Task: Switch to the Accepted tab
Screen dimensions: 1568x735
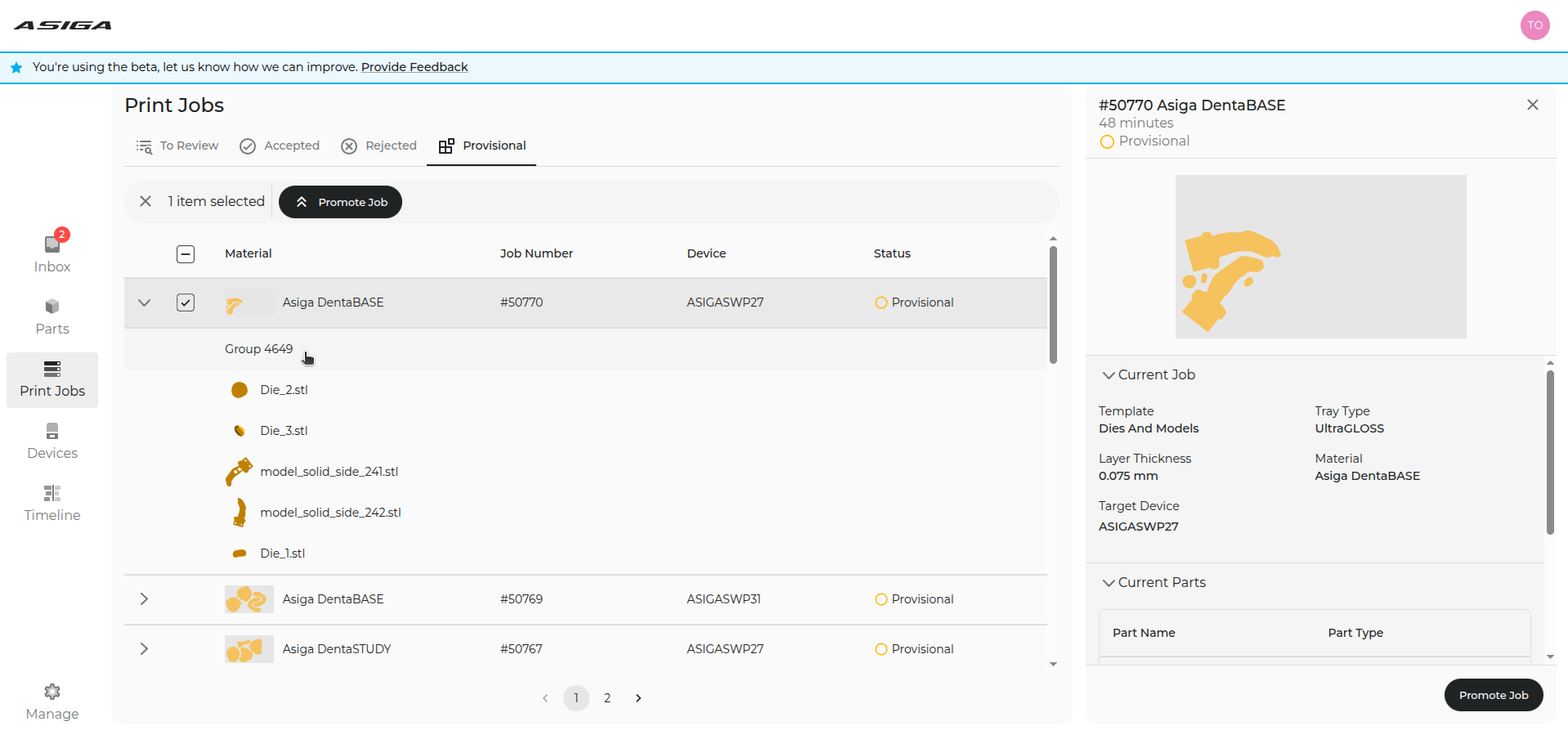Action: pos(280,146)
